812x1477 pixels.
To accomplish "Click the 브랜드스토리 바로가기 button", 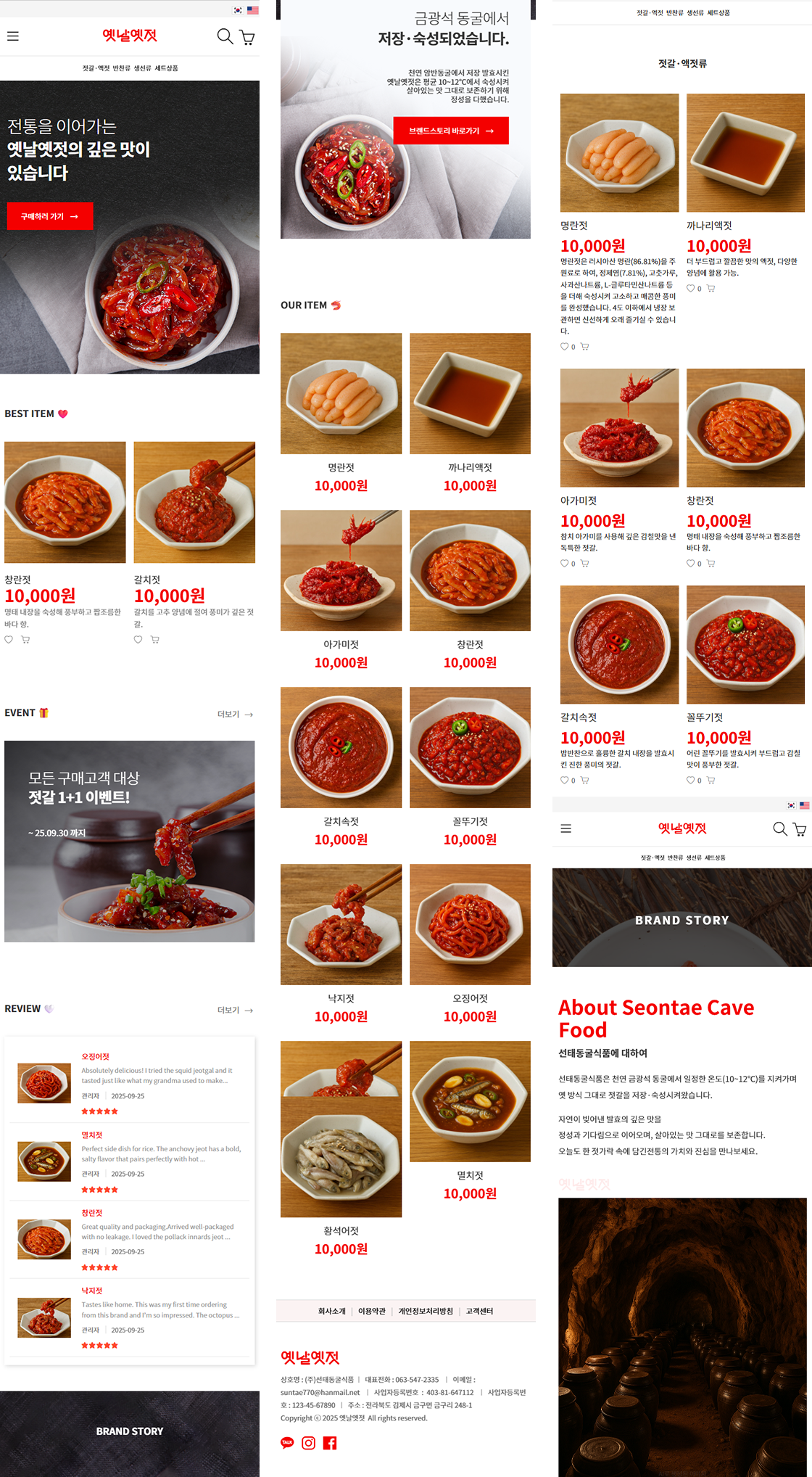I will [451, 131].
